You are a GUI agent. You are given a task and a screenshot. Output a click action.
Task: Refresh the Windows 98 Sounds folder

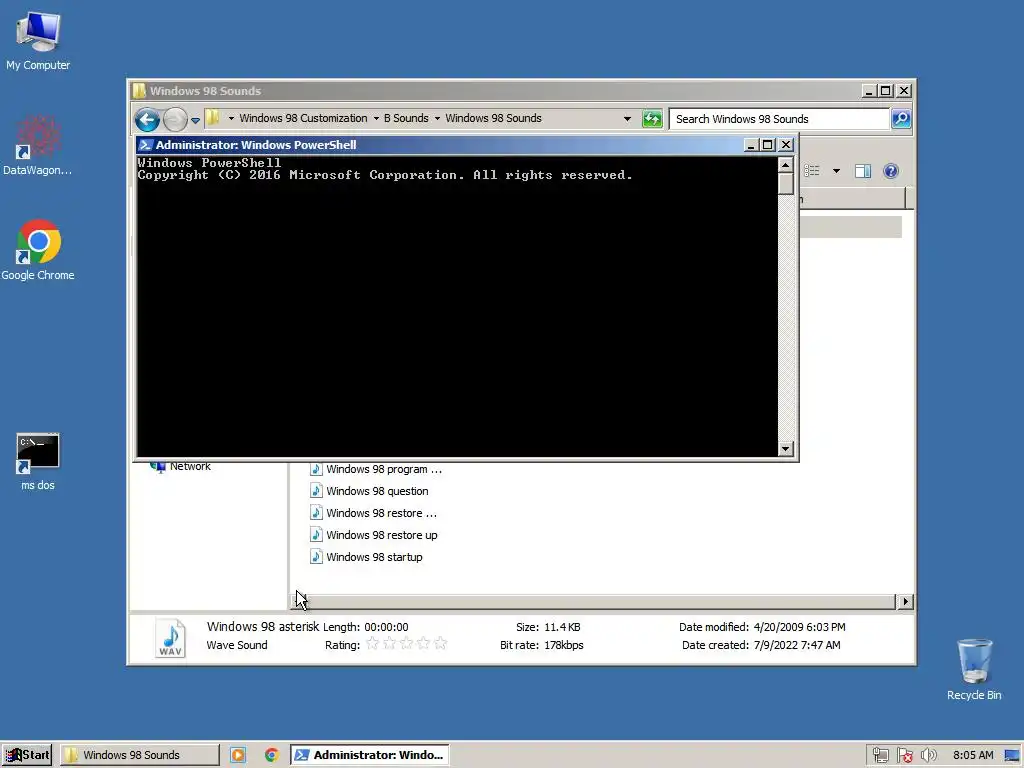tap(652, 119)
